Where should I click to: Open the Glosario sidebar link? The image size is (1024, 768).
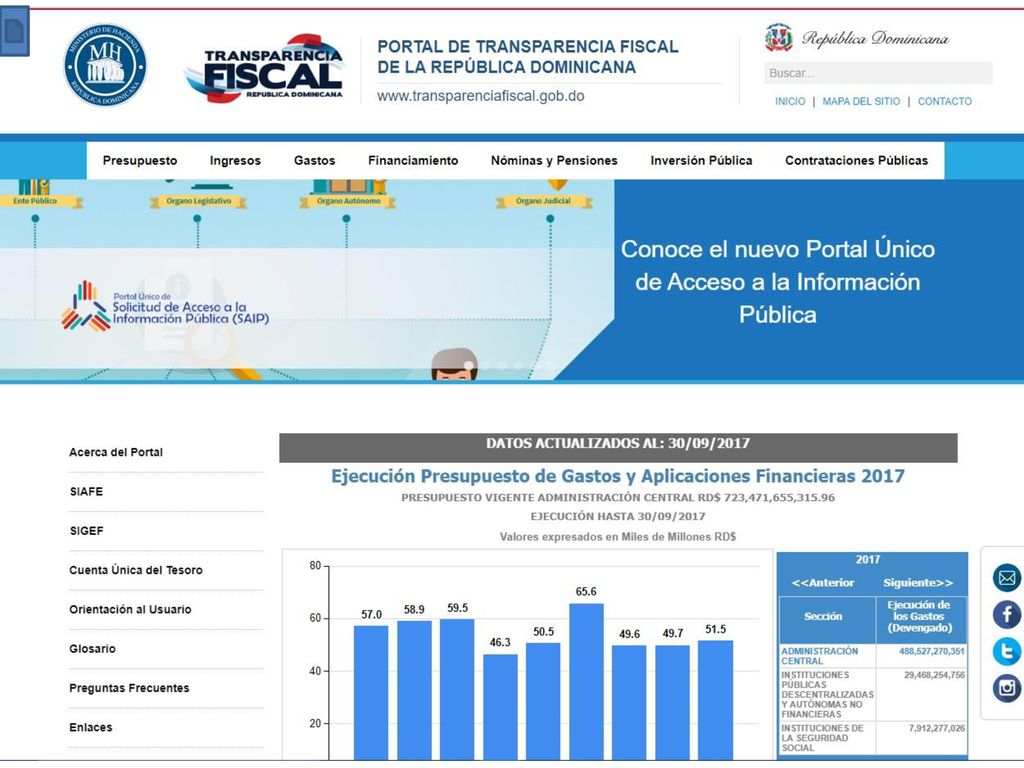[x=92, y=648]
